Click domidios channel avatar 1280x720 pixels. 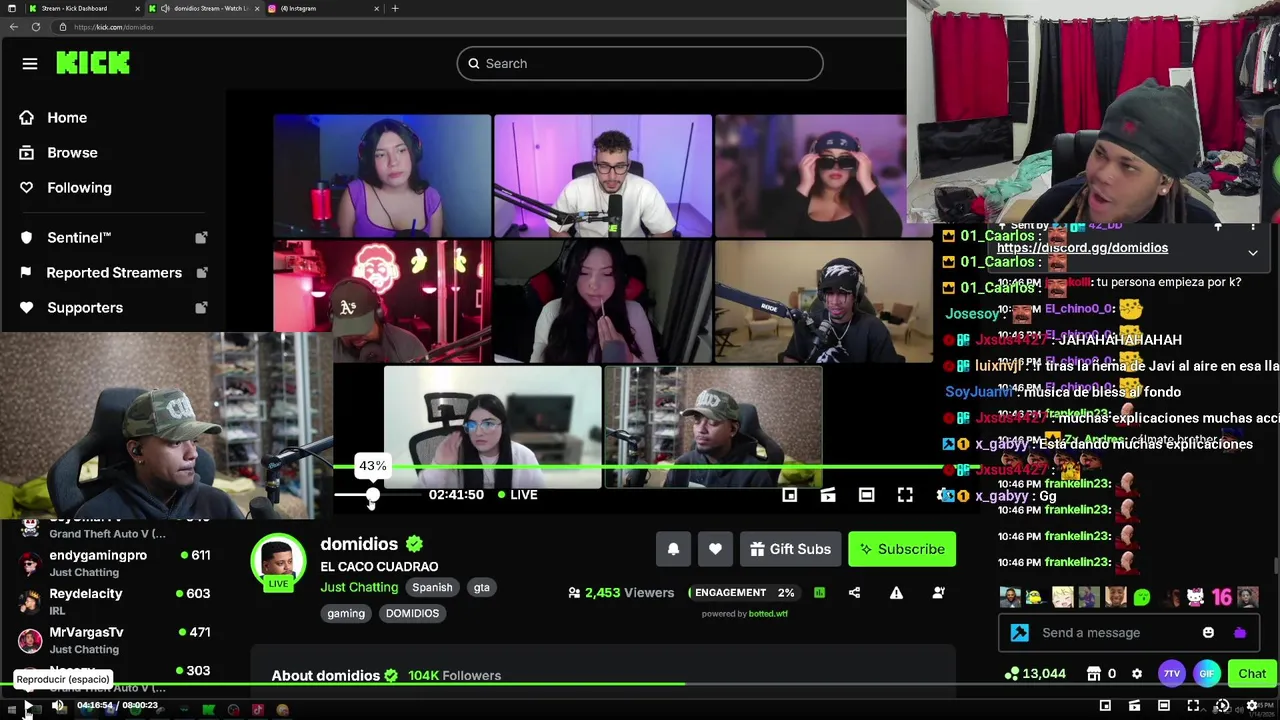pyautogui.click(x=278, y=562)
